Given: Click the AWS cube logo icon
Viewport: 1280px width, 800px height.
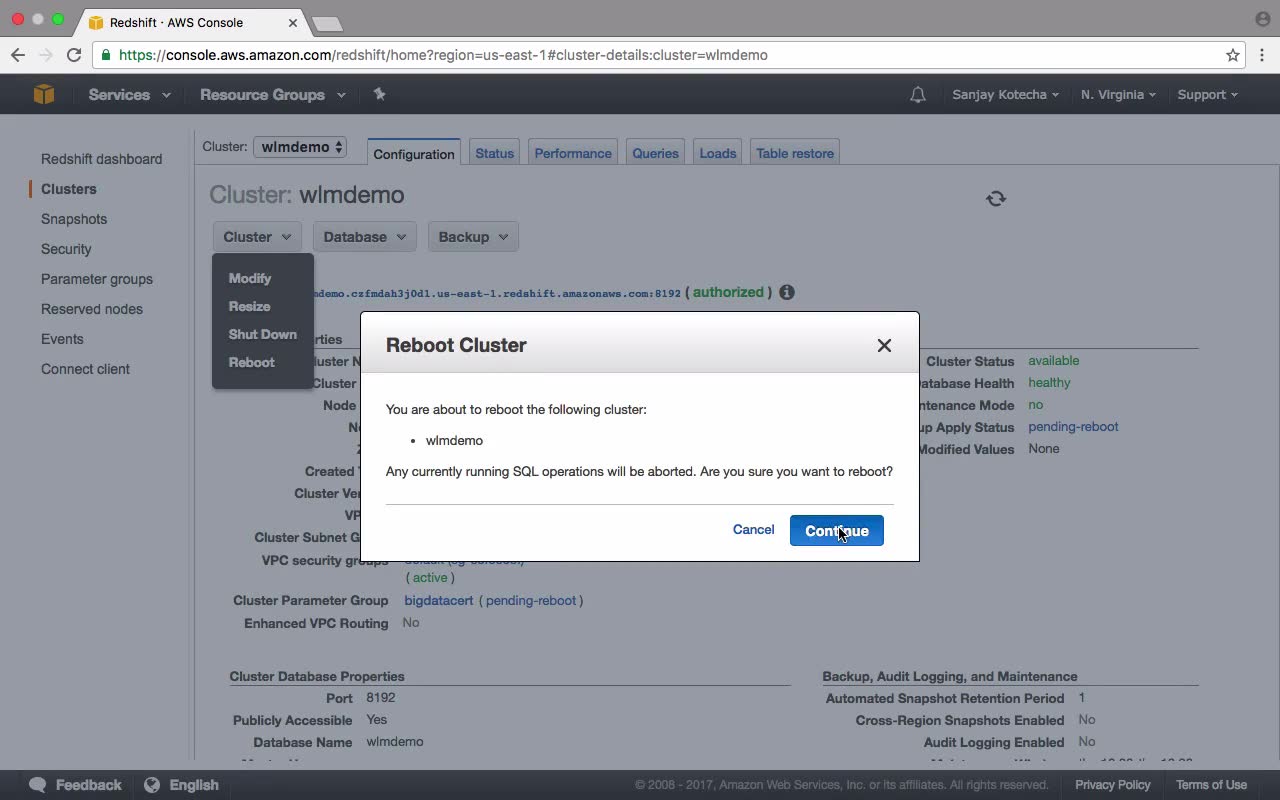Looking at the screenshot, I should coord(43,94).
